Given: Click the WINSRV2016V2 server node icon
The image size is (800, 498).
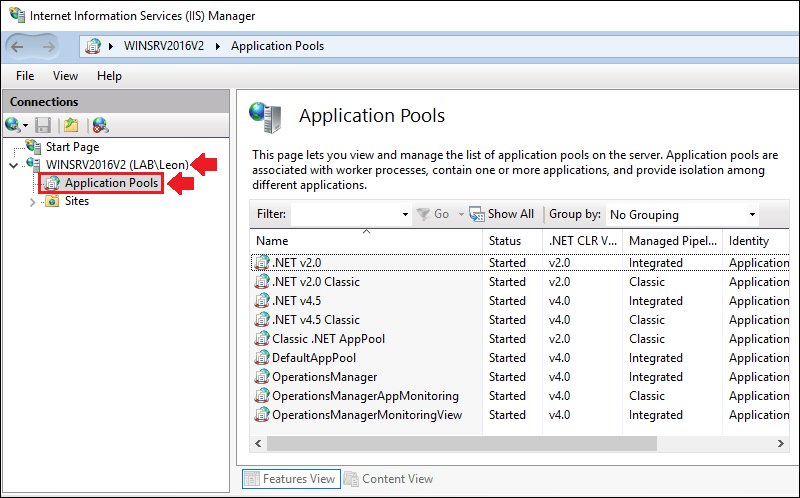Looking at the screenshot, I should [34, 164].
